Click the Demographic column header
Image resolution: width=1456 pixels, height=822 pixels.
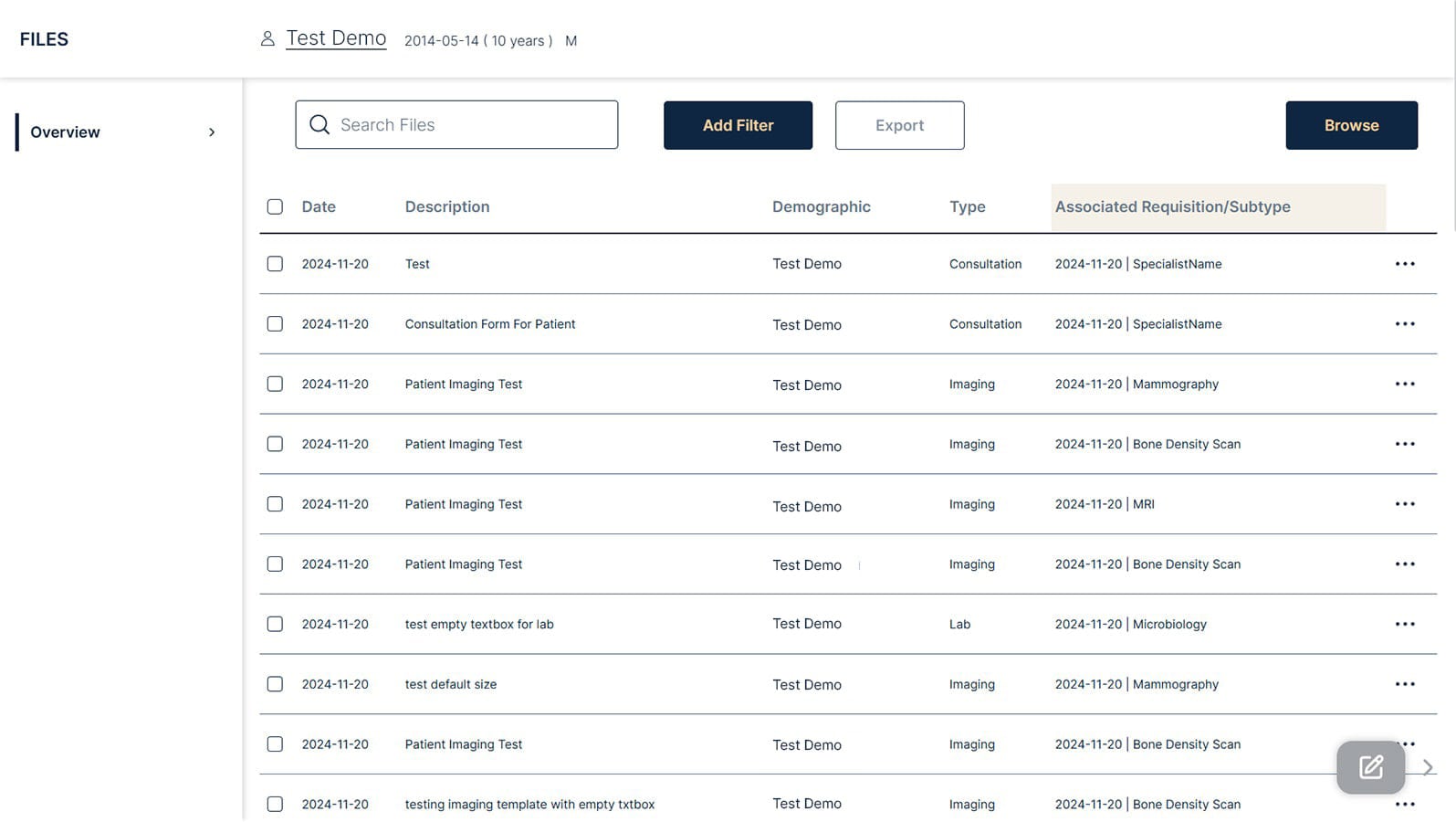[822, 206]
